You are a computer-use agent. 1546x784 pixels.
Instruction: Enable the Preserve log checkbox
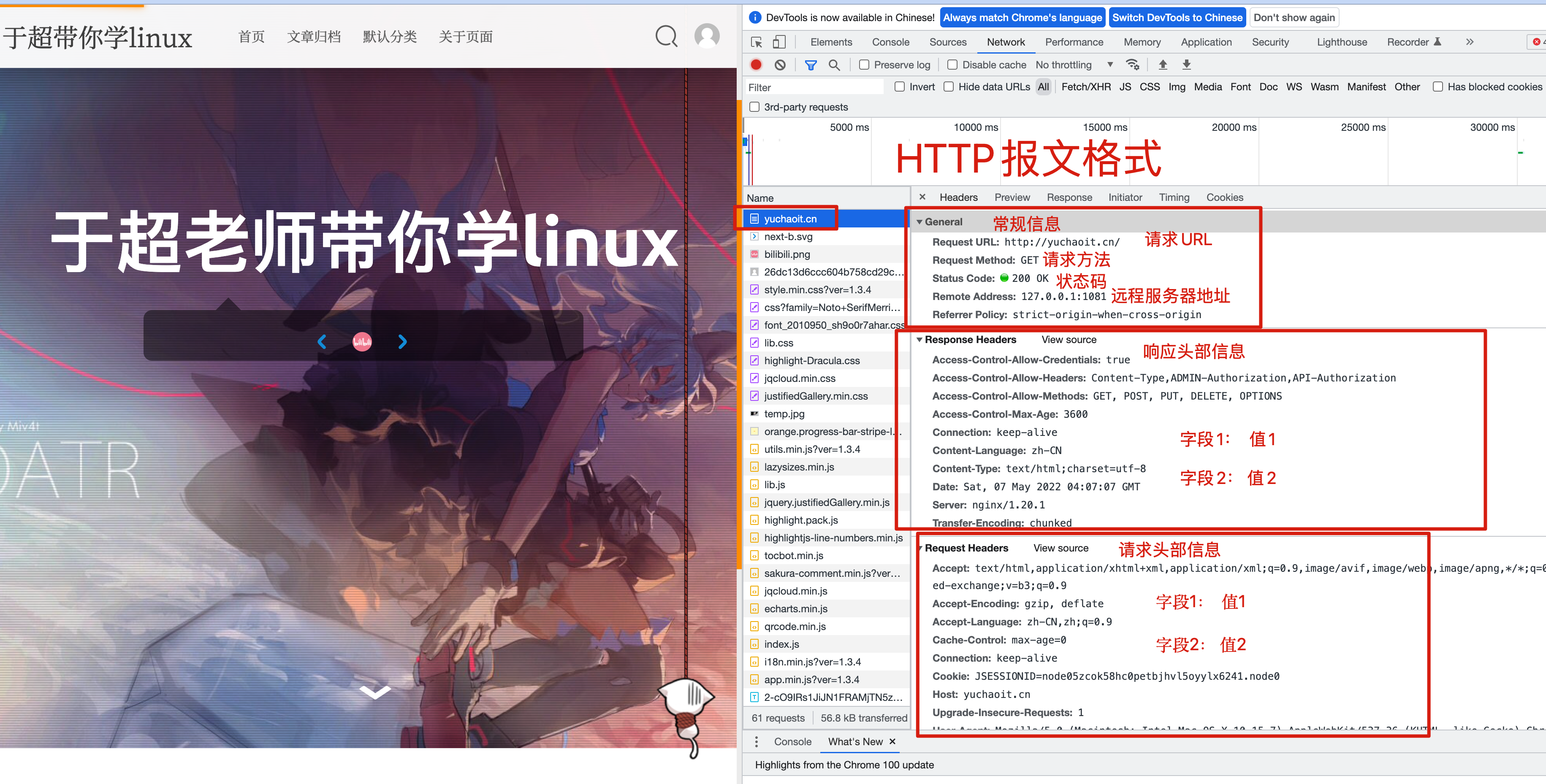point(864,65)
